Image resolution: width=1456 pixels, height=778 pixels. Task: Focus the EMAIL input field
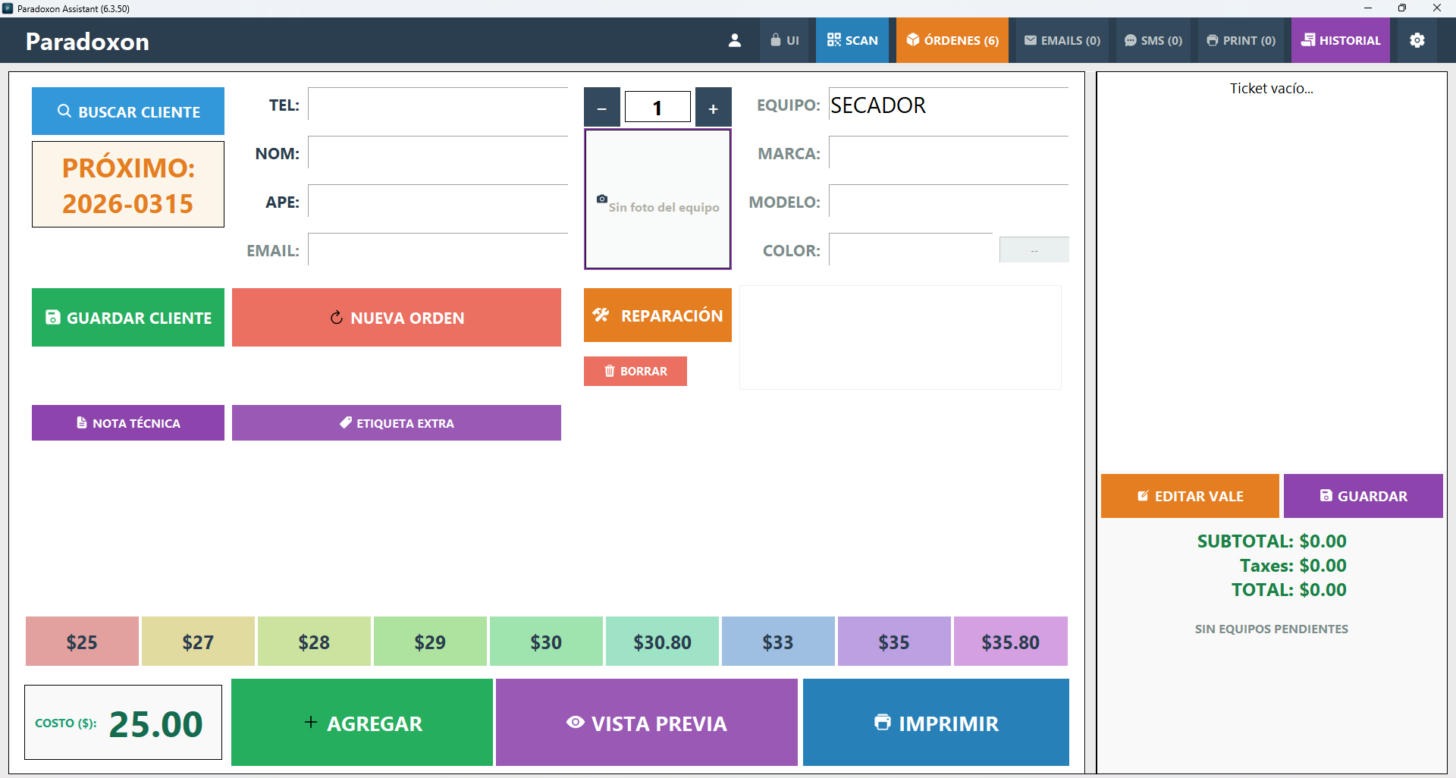point(438,250)
